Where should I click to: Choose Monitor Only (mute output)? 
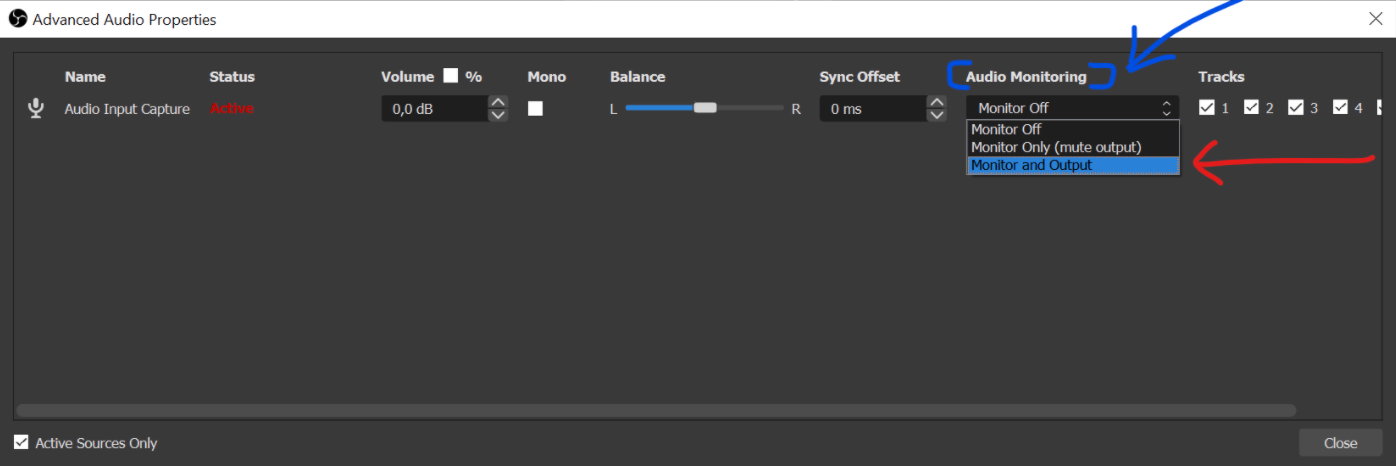point(1055,147)
